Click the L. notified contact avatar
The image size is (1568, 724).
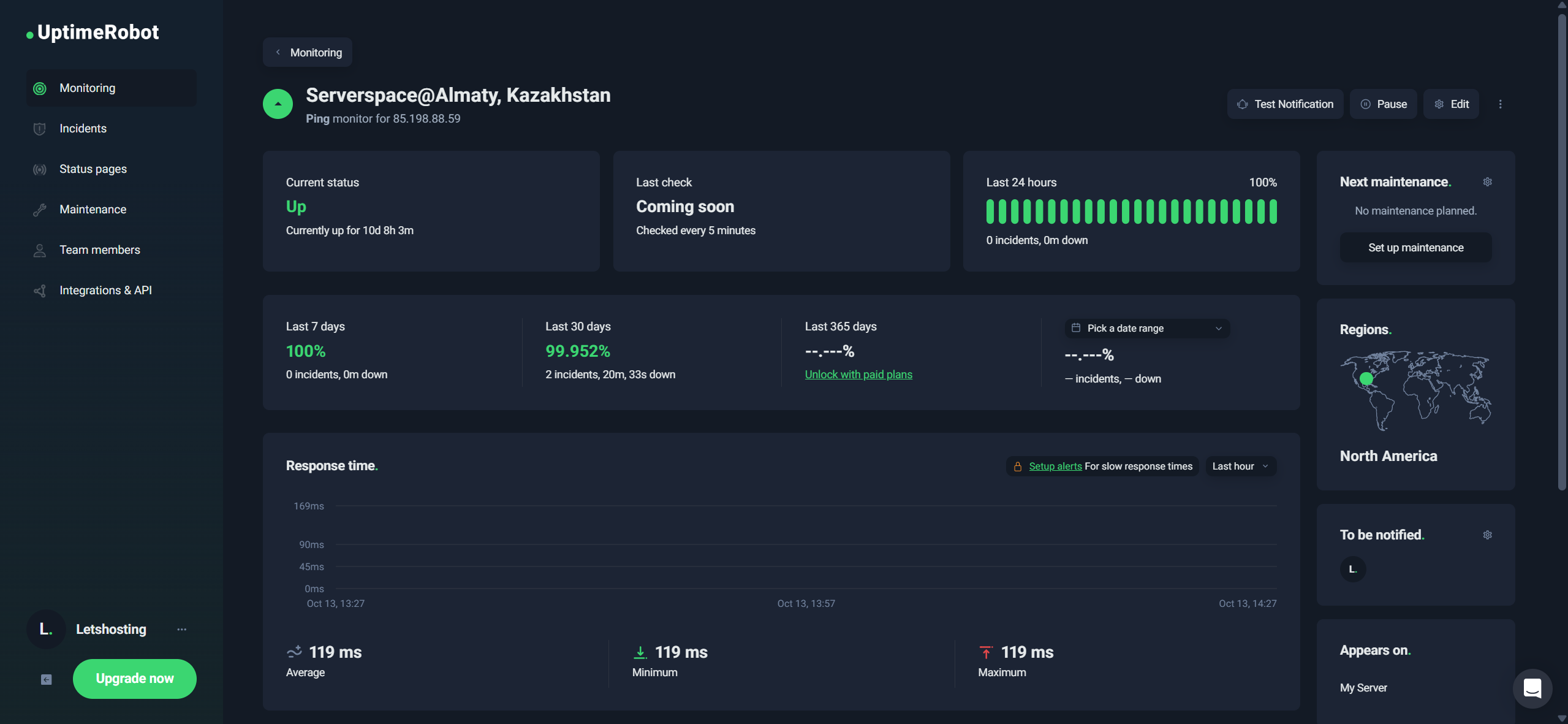pyautogui.click(x=1353, y=570)
